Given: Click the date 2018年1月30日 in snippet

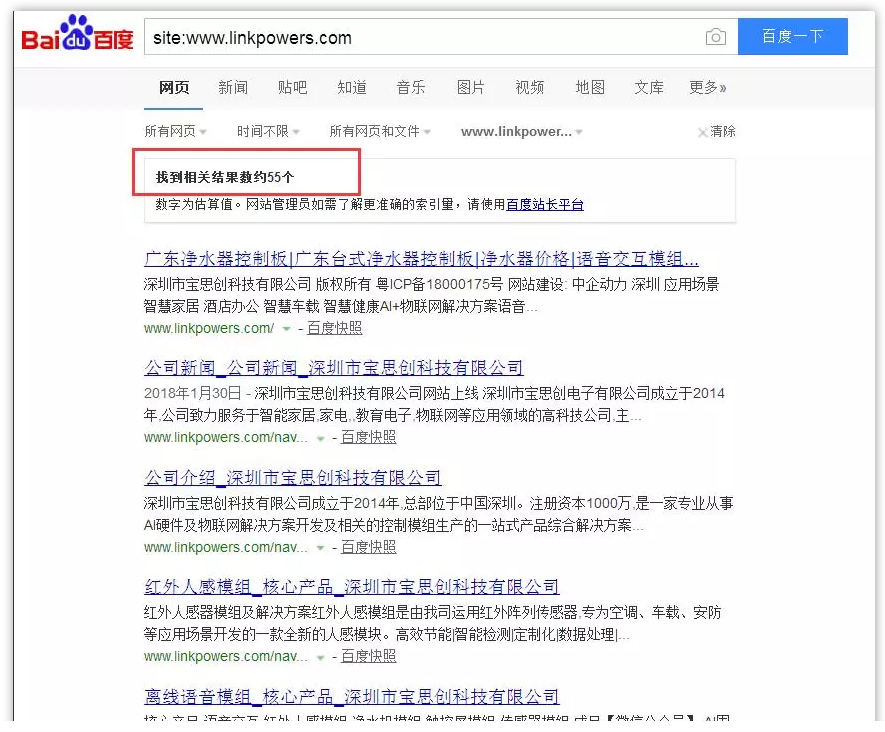Looking at the screenshot, I should click(192, 393).
